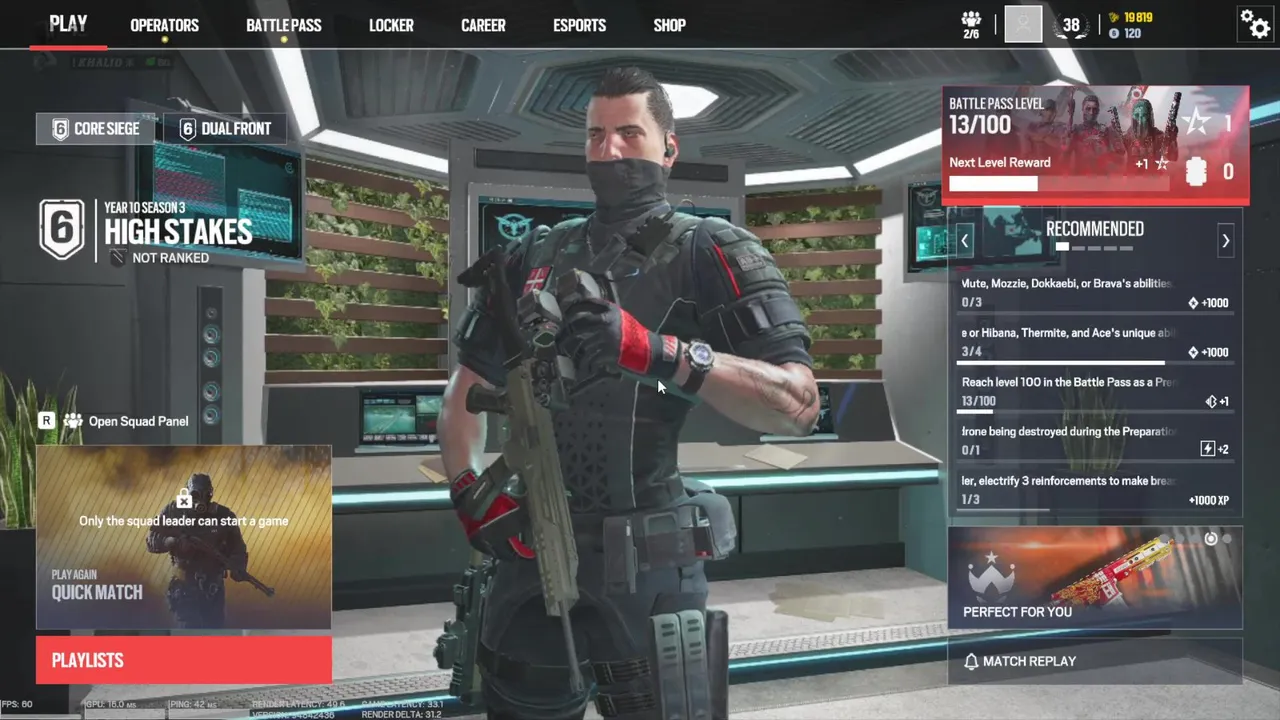Select the Core Siege mode tab

96,129
